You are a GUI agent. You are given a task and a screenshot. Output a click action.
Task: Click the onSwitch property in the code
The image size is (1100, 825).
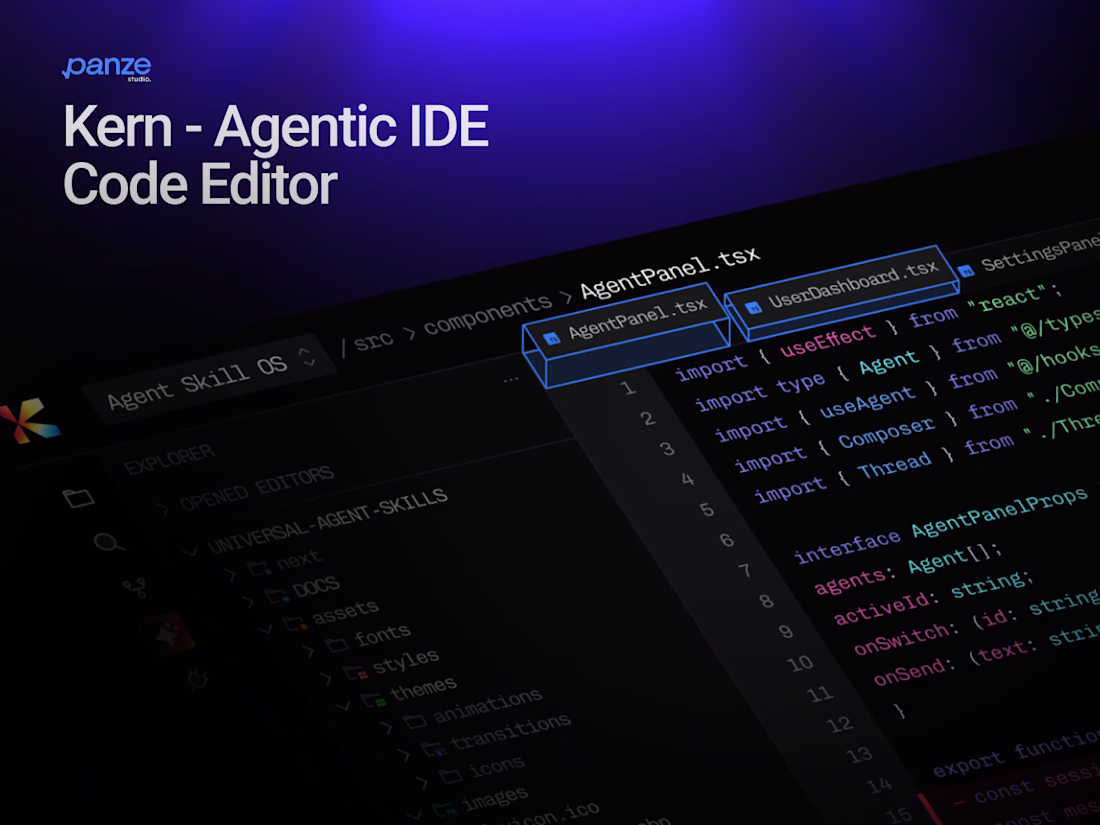pos(901,638)
